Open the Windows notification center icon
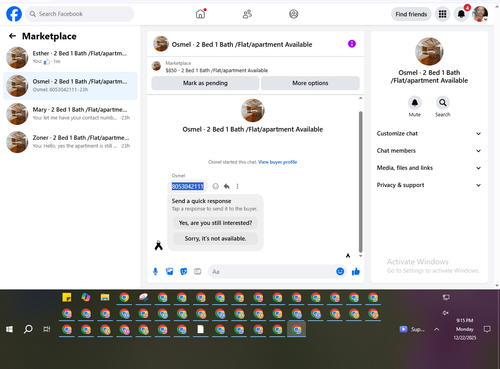500x369 pixels. click(487, 329)
